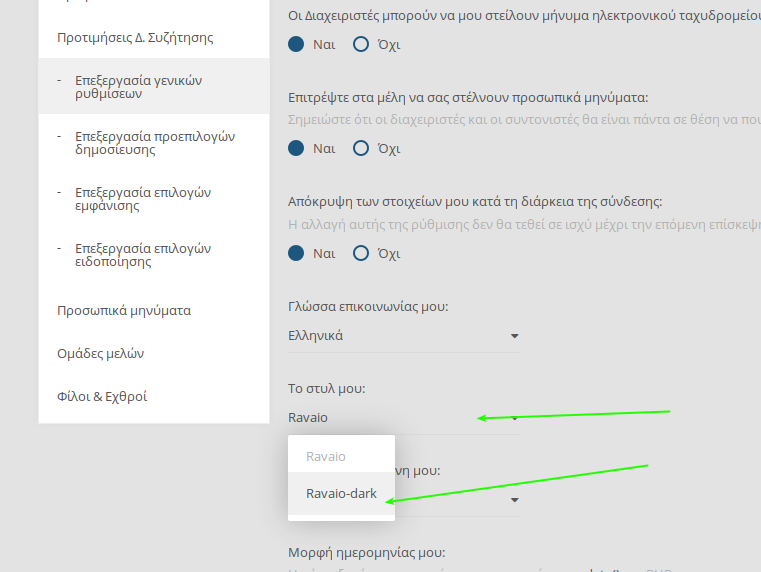The height and width of the screenshot is (572, 761).
Task: Select Ναι to allow members' private messages
Action: click(x=296, y=148)
